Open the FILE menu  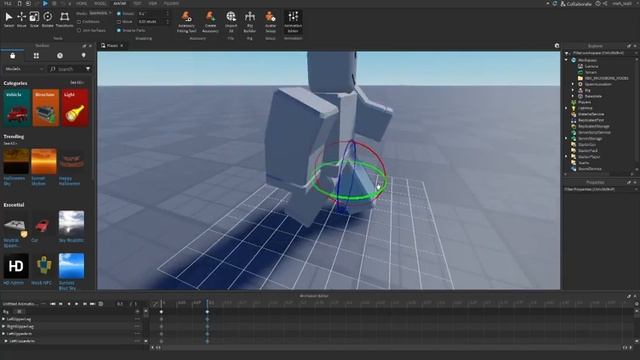pos(8,3)
